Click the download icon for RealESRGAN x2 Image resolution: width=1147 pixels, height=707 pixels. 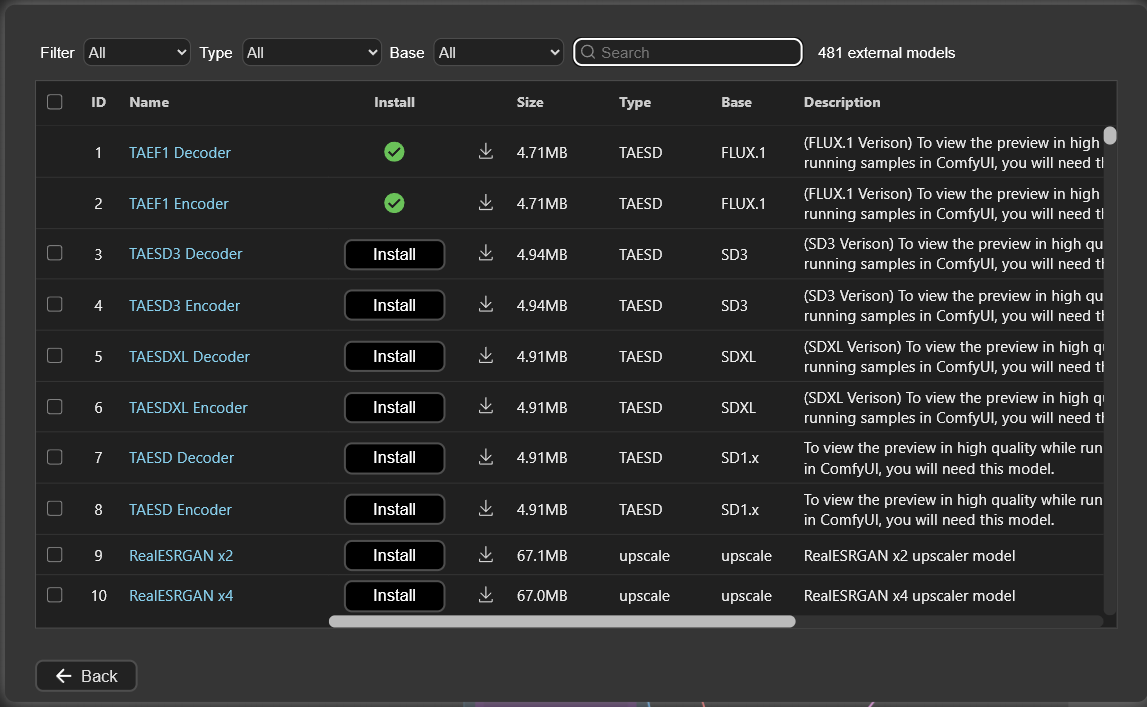pos(486,555)
